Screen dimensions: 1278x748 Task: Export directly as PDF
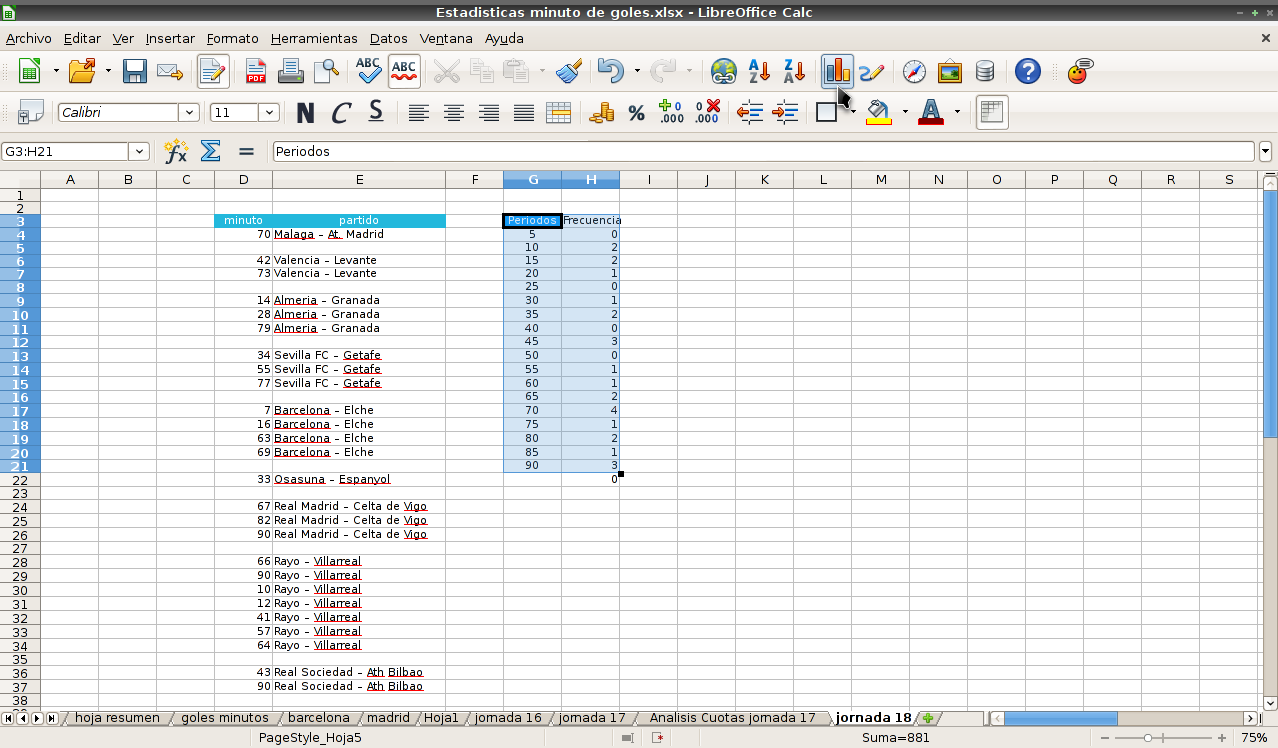pos(256,72)
